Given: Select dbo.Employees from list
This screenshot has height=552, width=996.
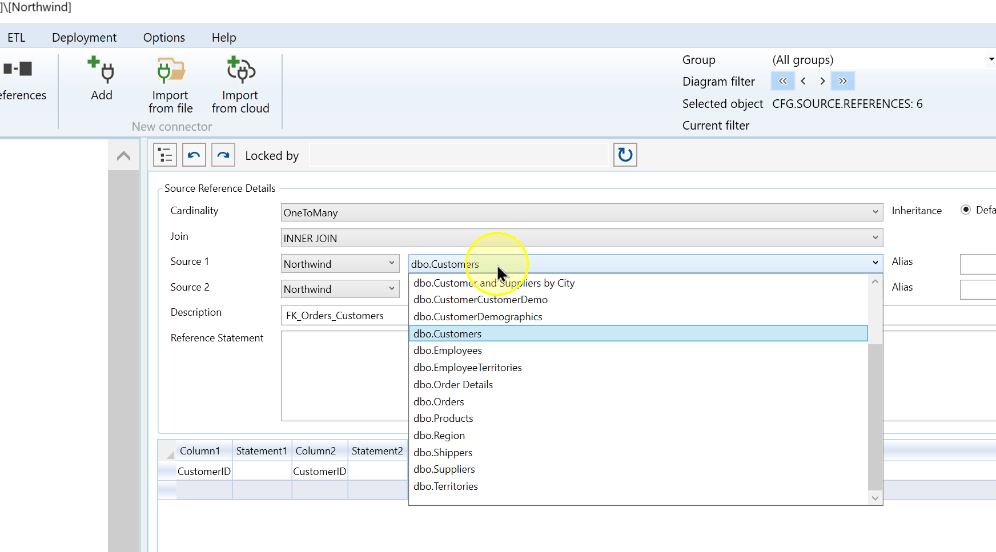Looking at the screenshot, I should pyautogui.click(x=638, y=350).
